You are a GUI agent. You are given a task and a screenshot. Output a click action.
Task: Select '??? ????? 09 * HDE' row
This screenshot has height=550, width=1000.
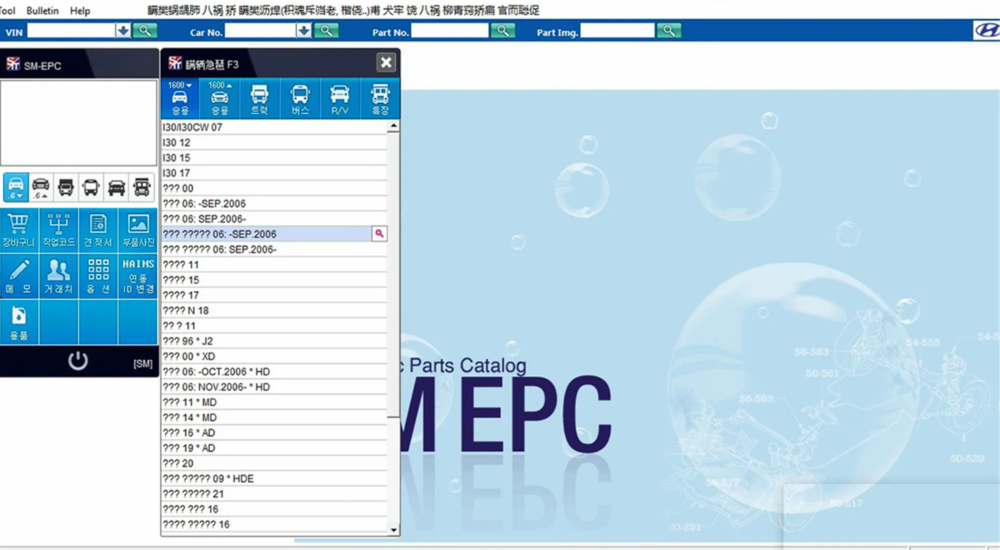click(274, 479)
